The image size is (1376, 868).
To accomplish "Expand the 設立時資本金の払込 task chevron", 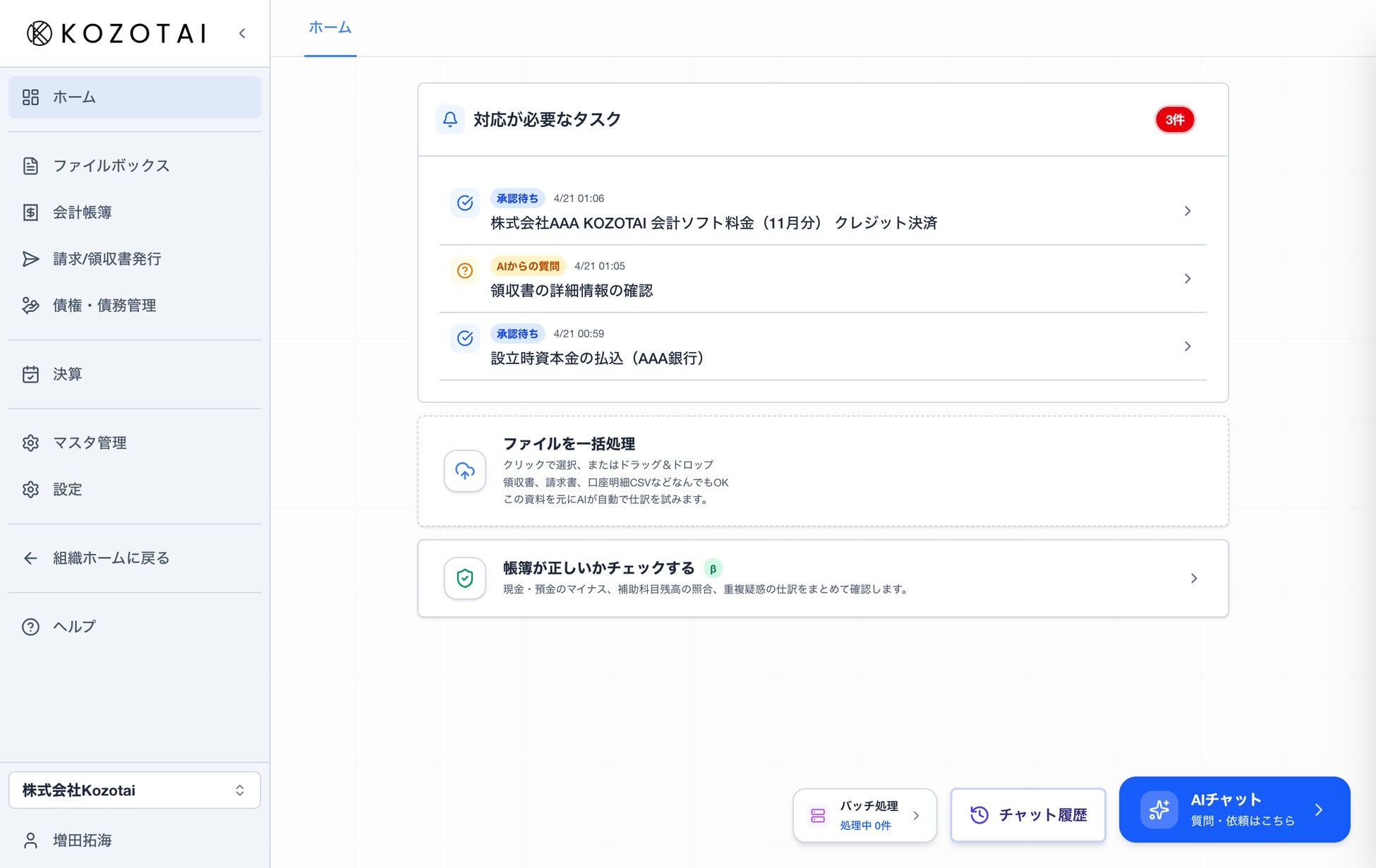I will [1187, 346].
